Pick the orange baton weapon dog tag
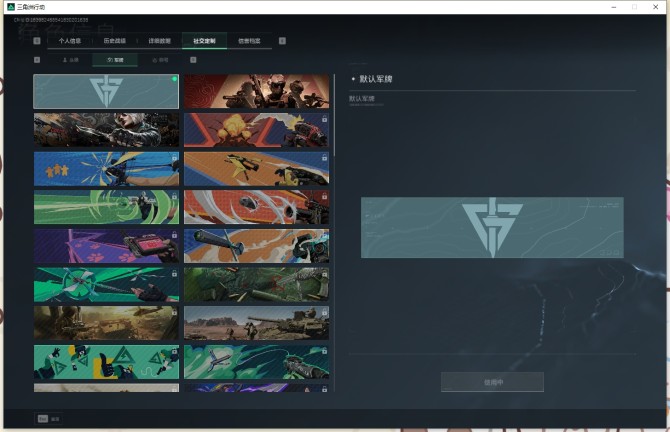Viewport: 670px width, 432px height. point(257,246)
